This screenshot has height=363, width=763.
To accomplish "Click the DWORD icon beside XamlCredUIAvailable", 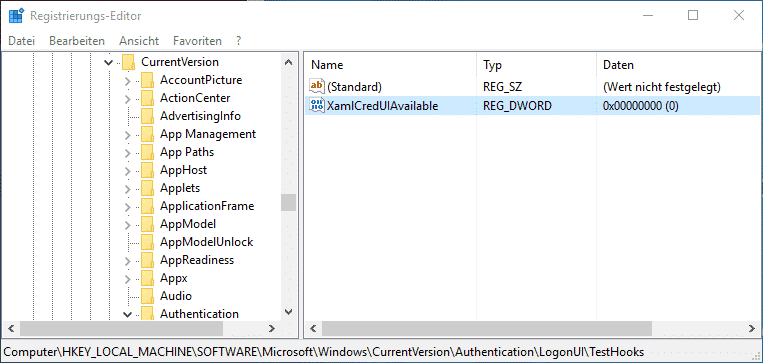I will coord(316,105).
